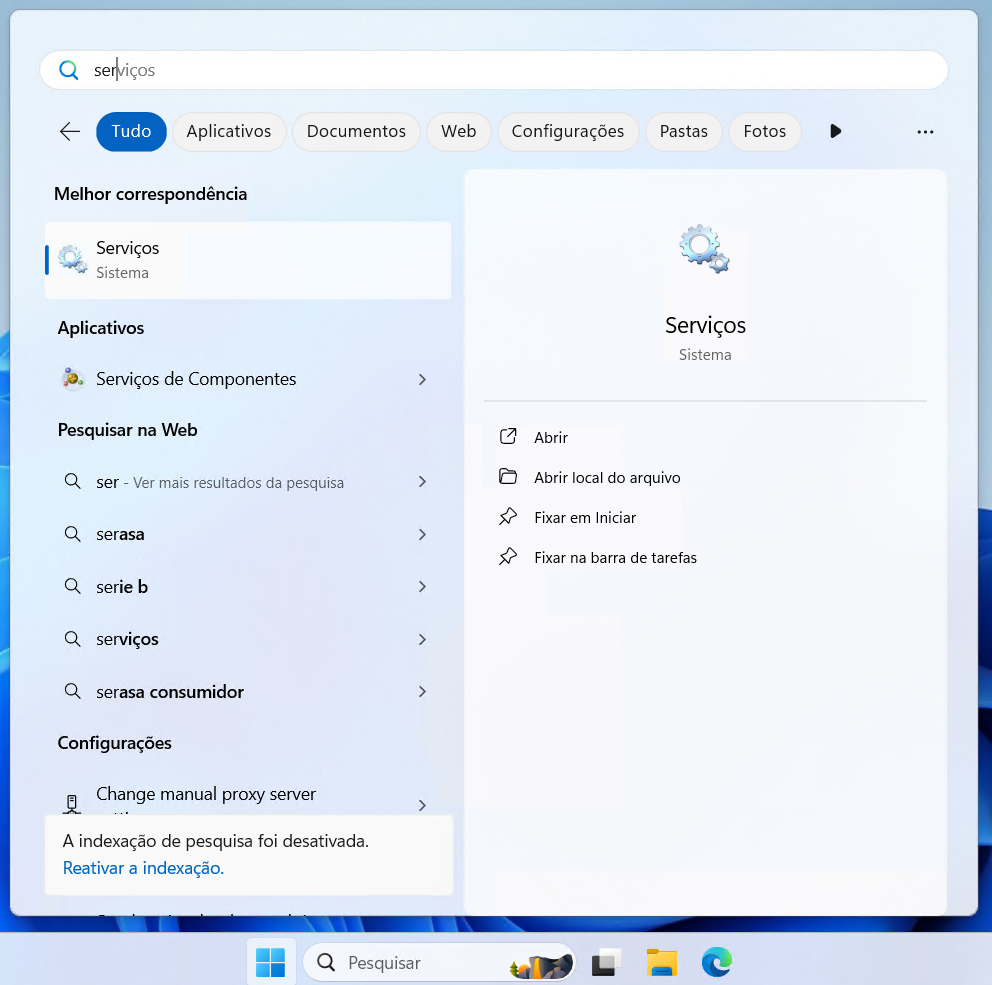
Task: Click the Pesquisar taskbar search box
Action: coord(439,962)
